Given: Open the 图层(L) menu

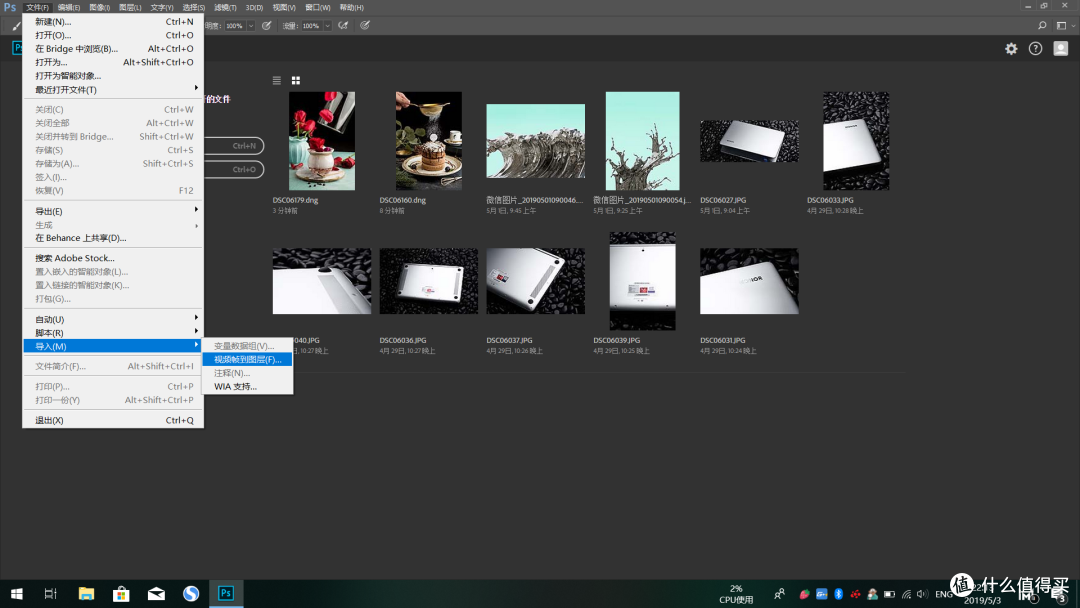Looking at the screenshot, I should [x=129, y=8].
